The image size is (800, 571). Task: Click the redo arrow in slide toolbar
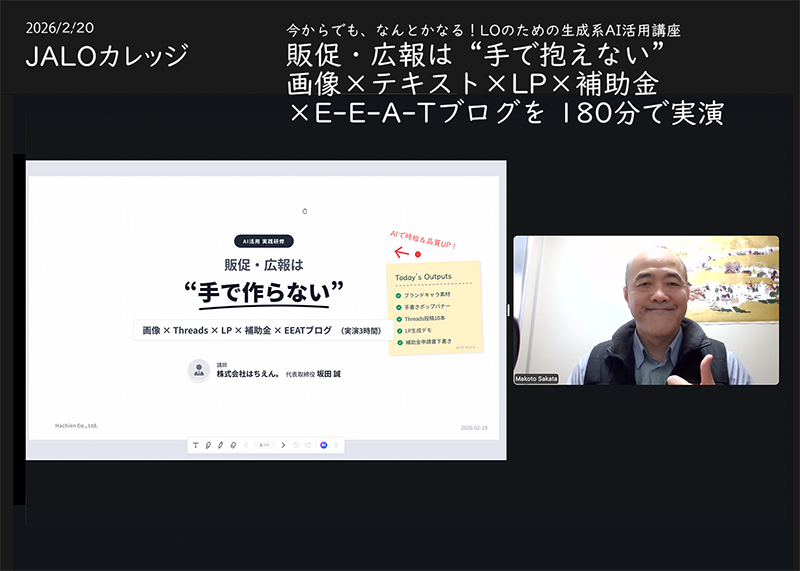click(308, 445)
